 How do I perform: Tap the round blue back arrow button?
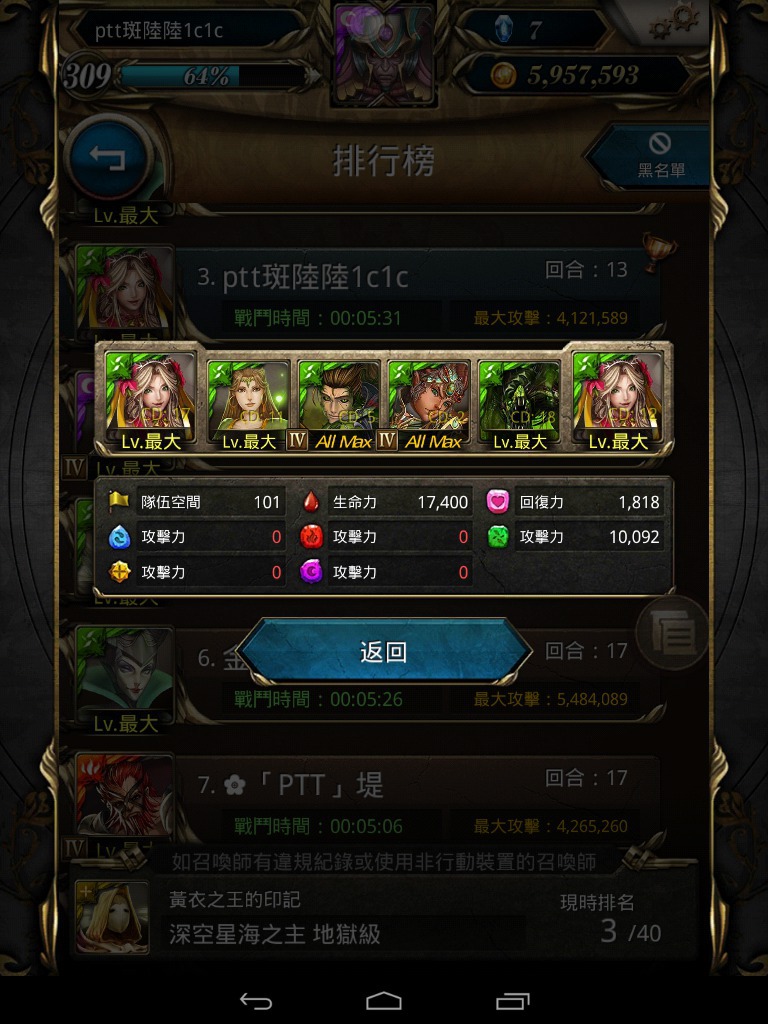pyautogui.click(x=109, y=158)
